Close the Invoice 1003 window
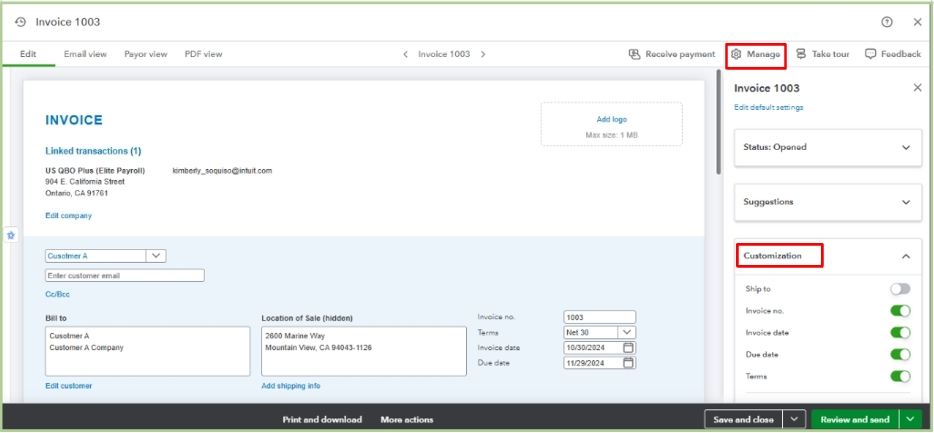The height and width of the screenshot is (433, 934). [917, 22]
